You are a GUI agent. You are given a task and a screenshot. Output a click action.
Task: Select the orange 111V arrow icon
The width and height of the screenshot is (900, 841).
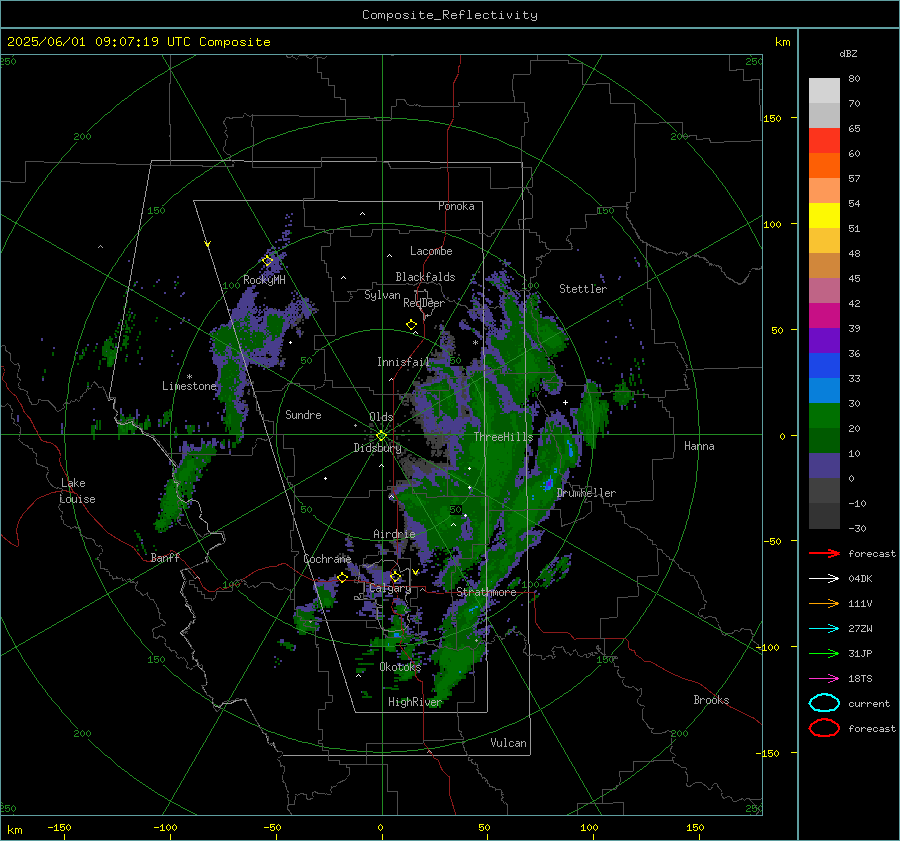[824, 603]
